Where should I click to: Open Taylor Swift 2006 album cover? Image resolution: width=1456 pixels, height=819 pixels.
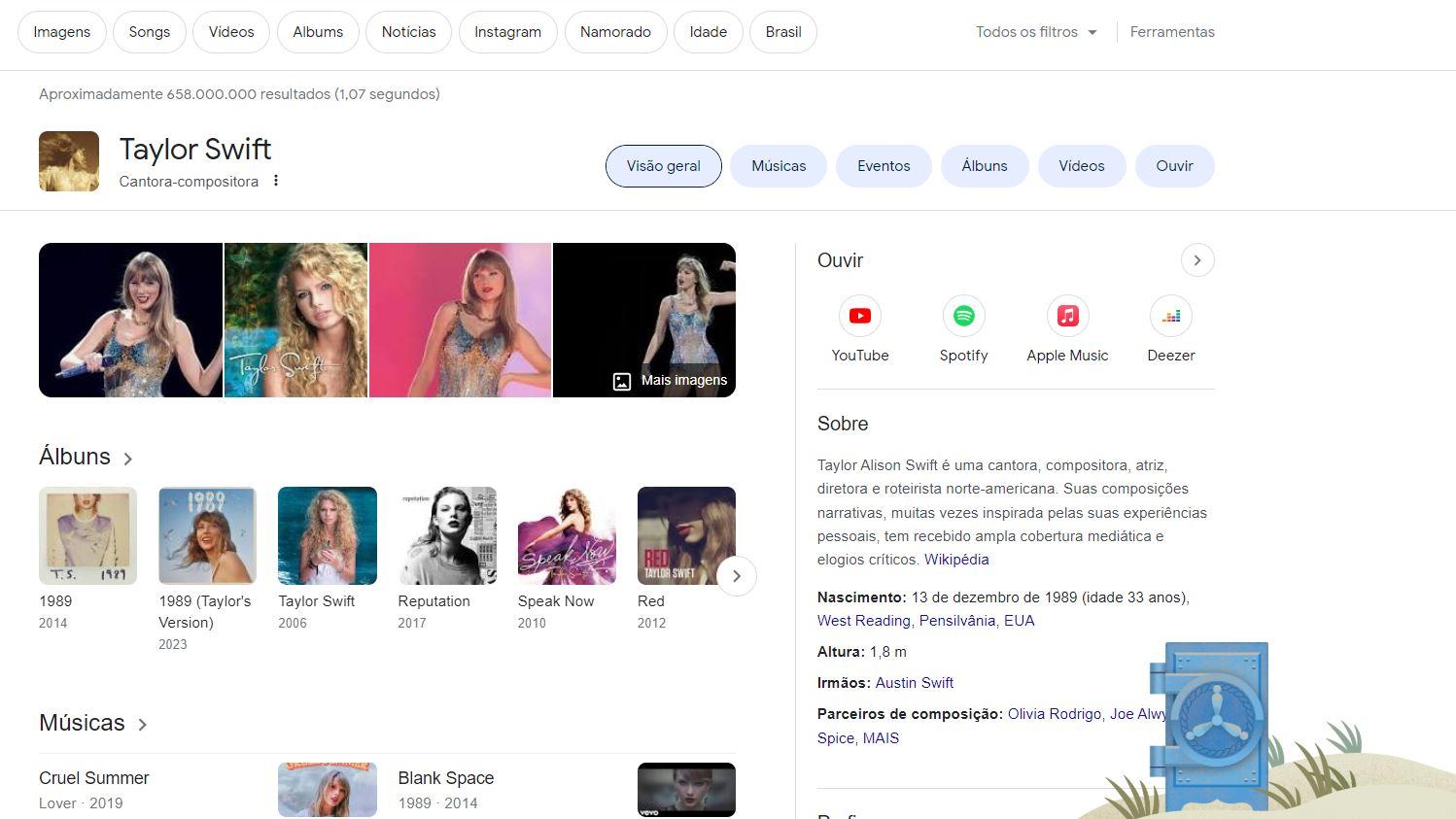[x=328, y=535]
